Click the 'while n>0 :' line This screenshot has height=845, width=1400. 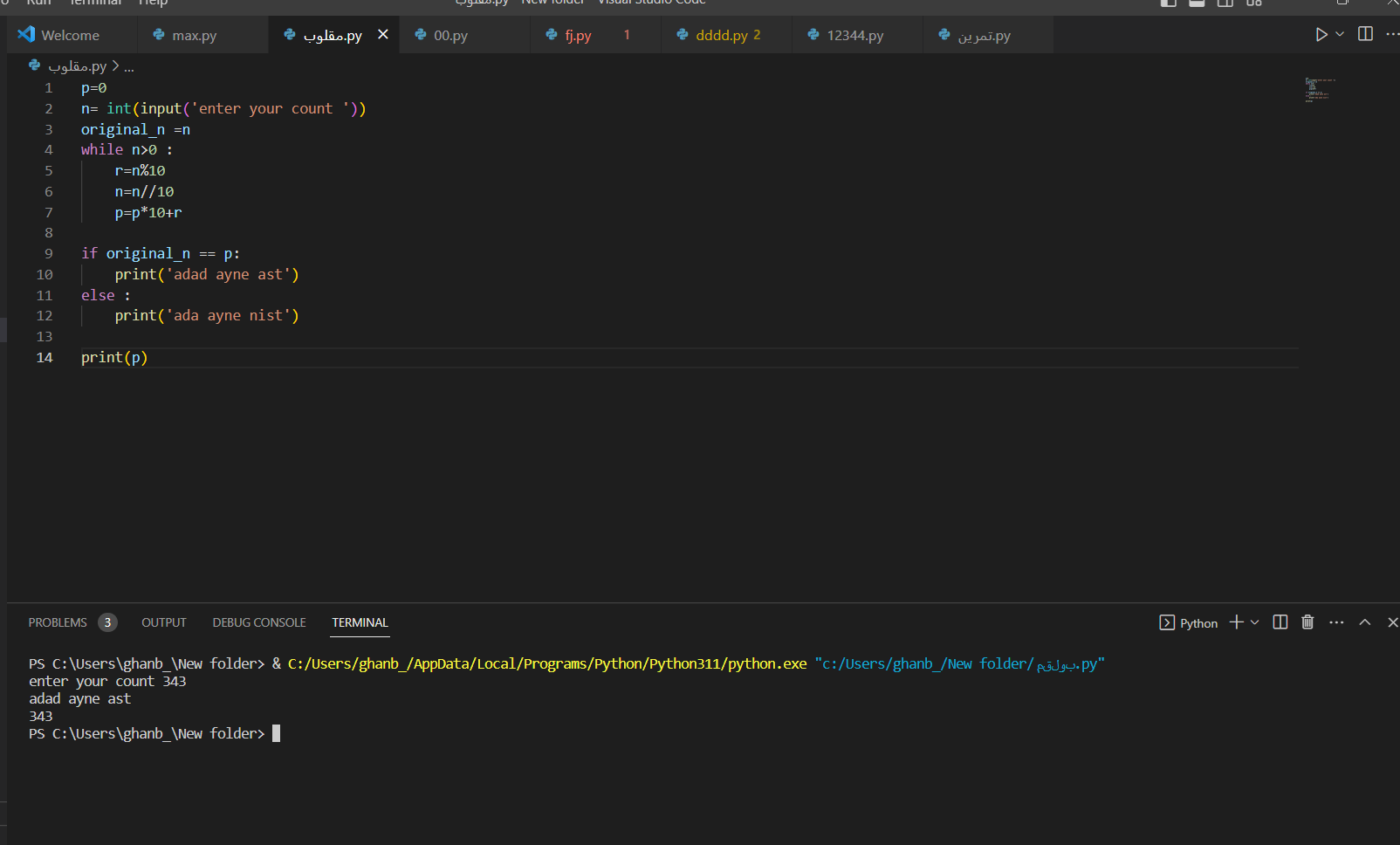click(127, 150)
